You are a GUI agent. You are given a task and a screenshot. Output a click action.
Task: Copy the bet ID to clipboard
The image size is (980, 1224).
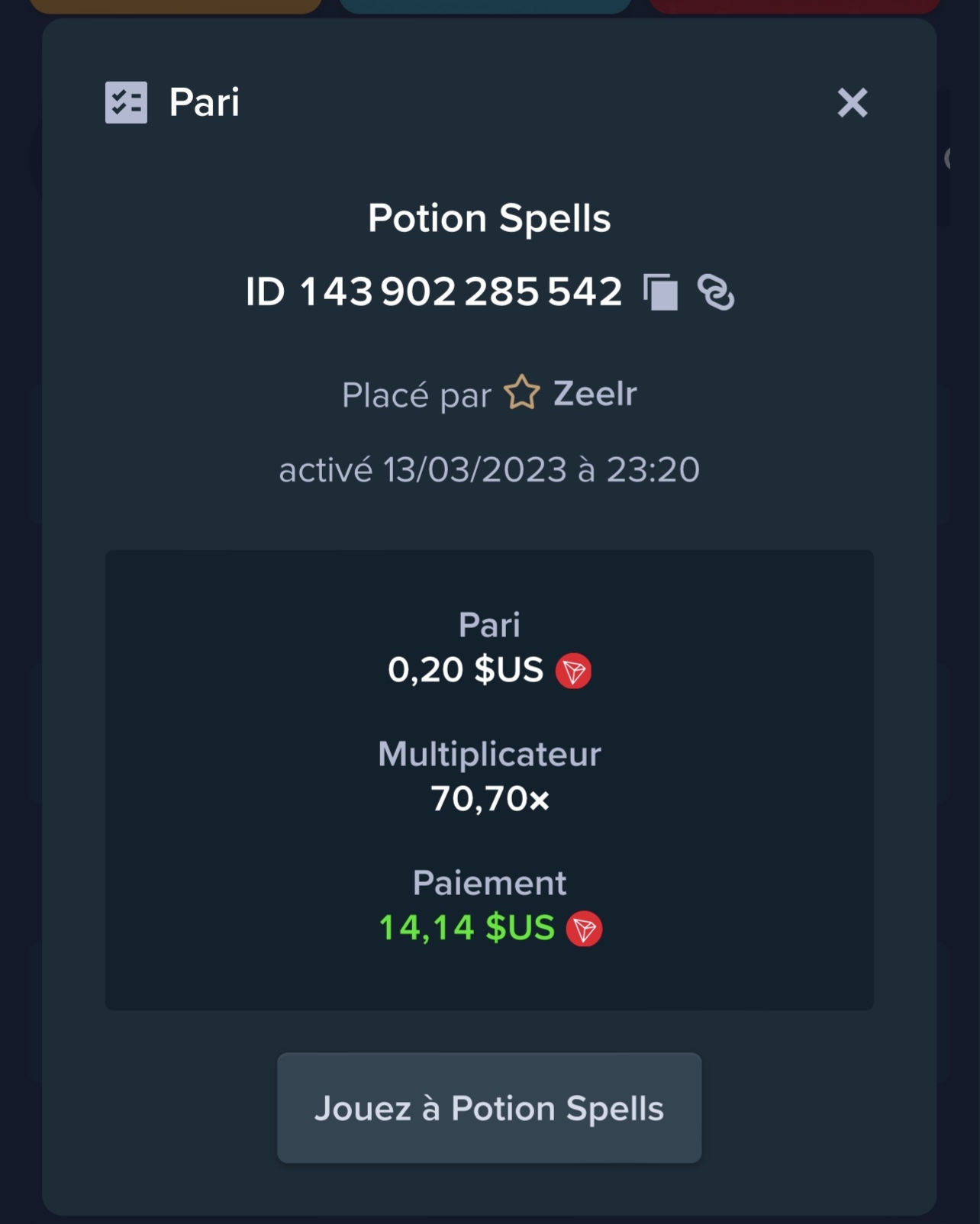(x=660, y=292)
